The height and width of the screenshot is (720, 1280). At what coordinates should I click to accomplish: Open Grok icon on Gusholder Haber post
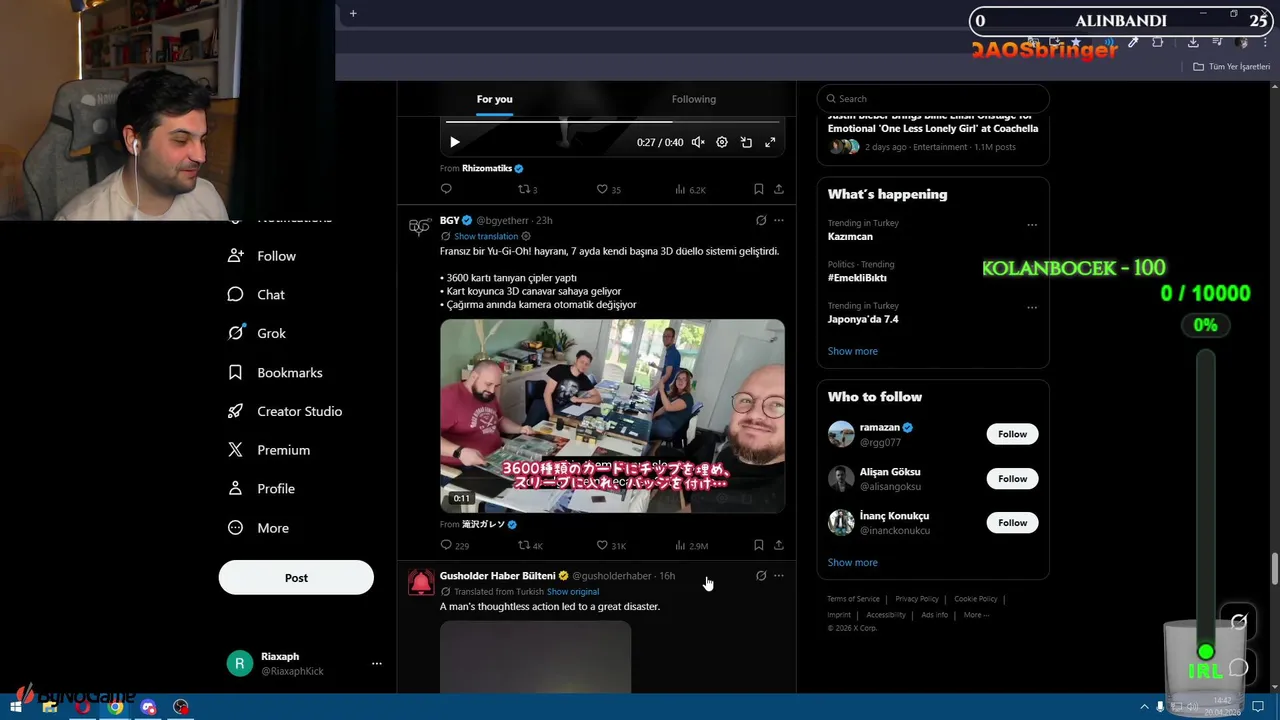pos(761,576)
